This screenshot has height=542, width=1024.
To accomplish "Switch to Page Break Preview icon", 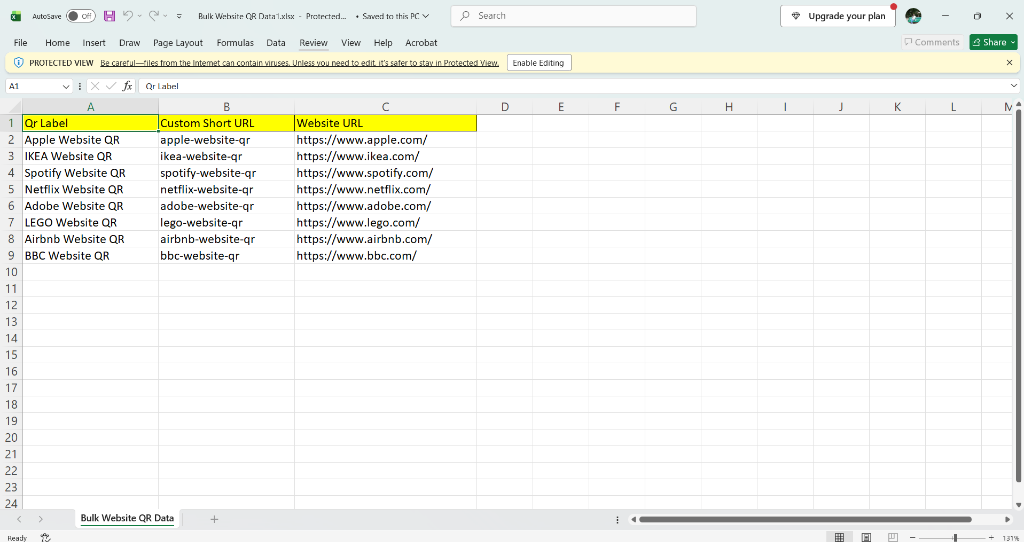I will click(893, 537).
